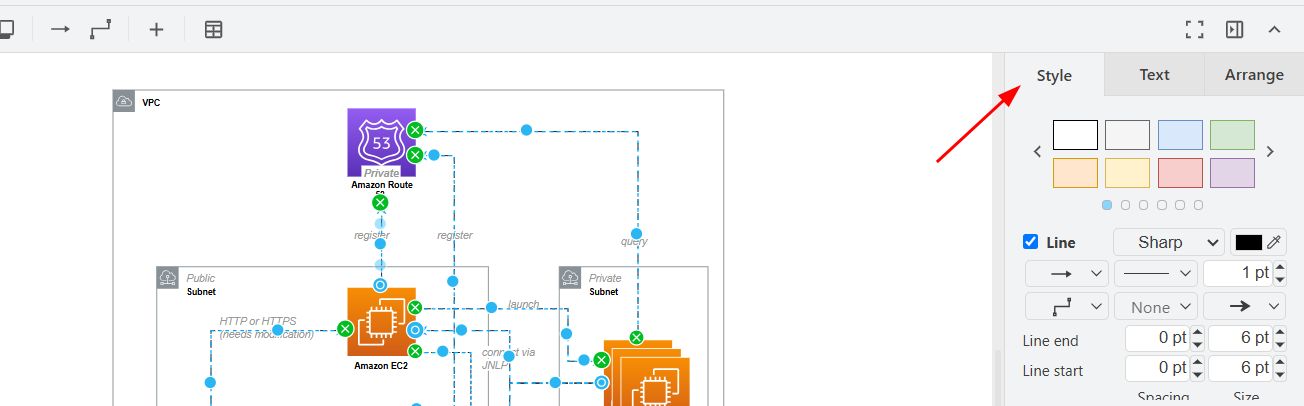The image size is (1304, 406).
Task: Switch to the Arrange tab
Action: point(1254,75)
